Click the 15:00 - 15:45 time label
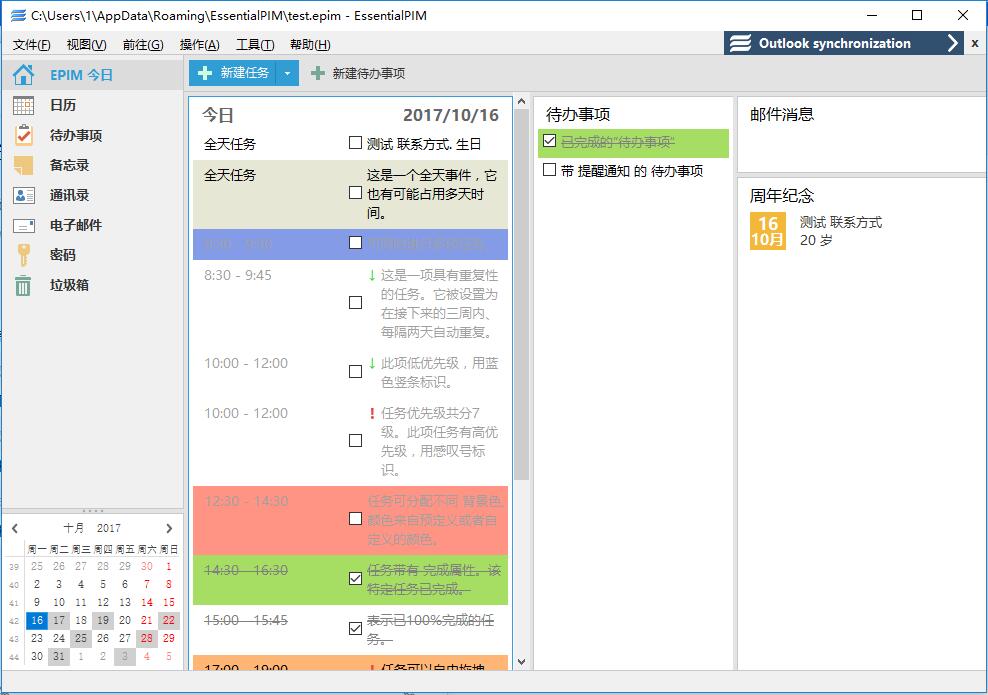Viewport: 988px width, 695px height. coord(246,621)
